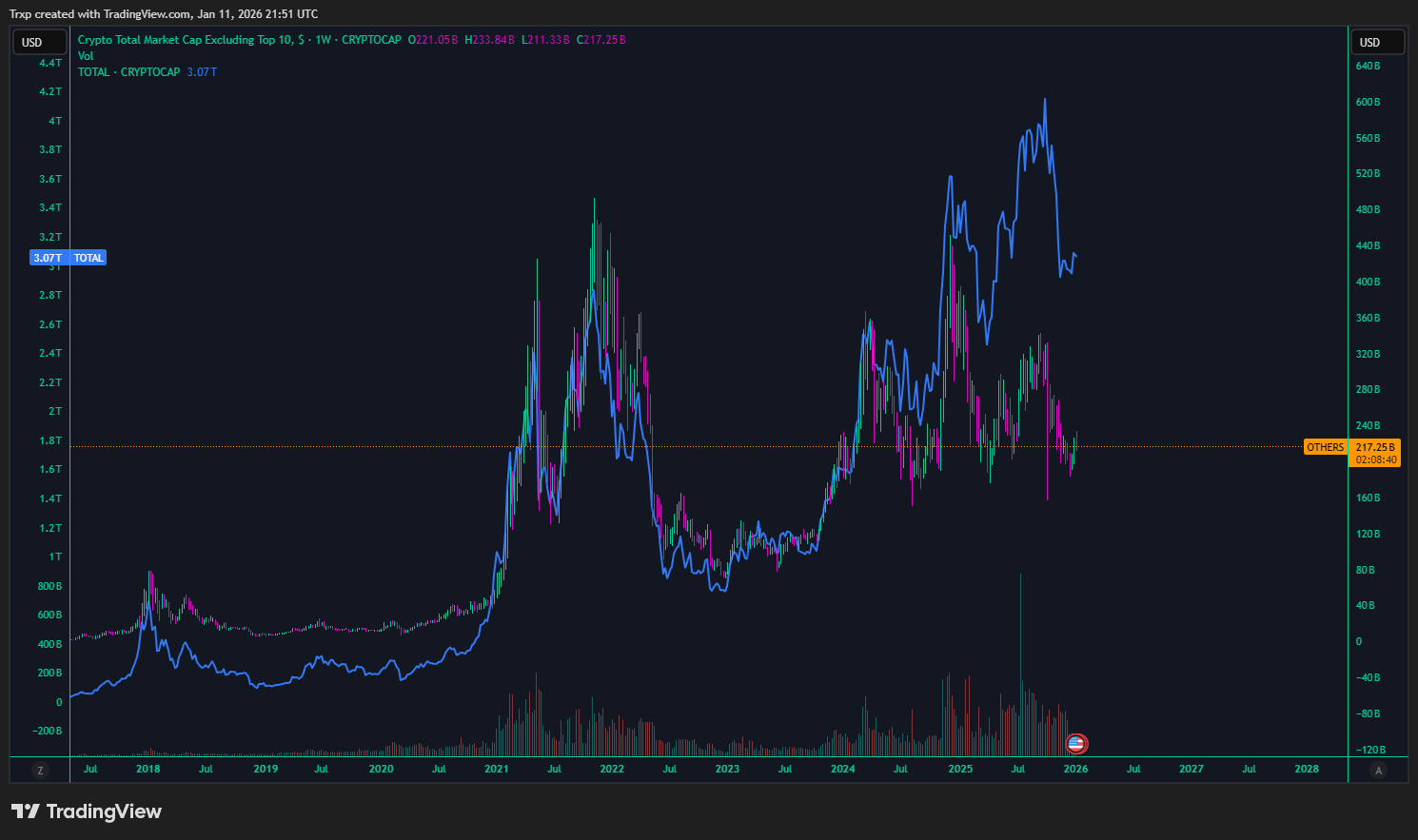Click the 1.2T price scale label

(50, 528)
